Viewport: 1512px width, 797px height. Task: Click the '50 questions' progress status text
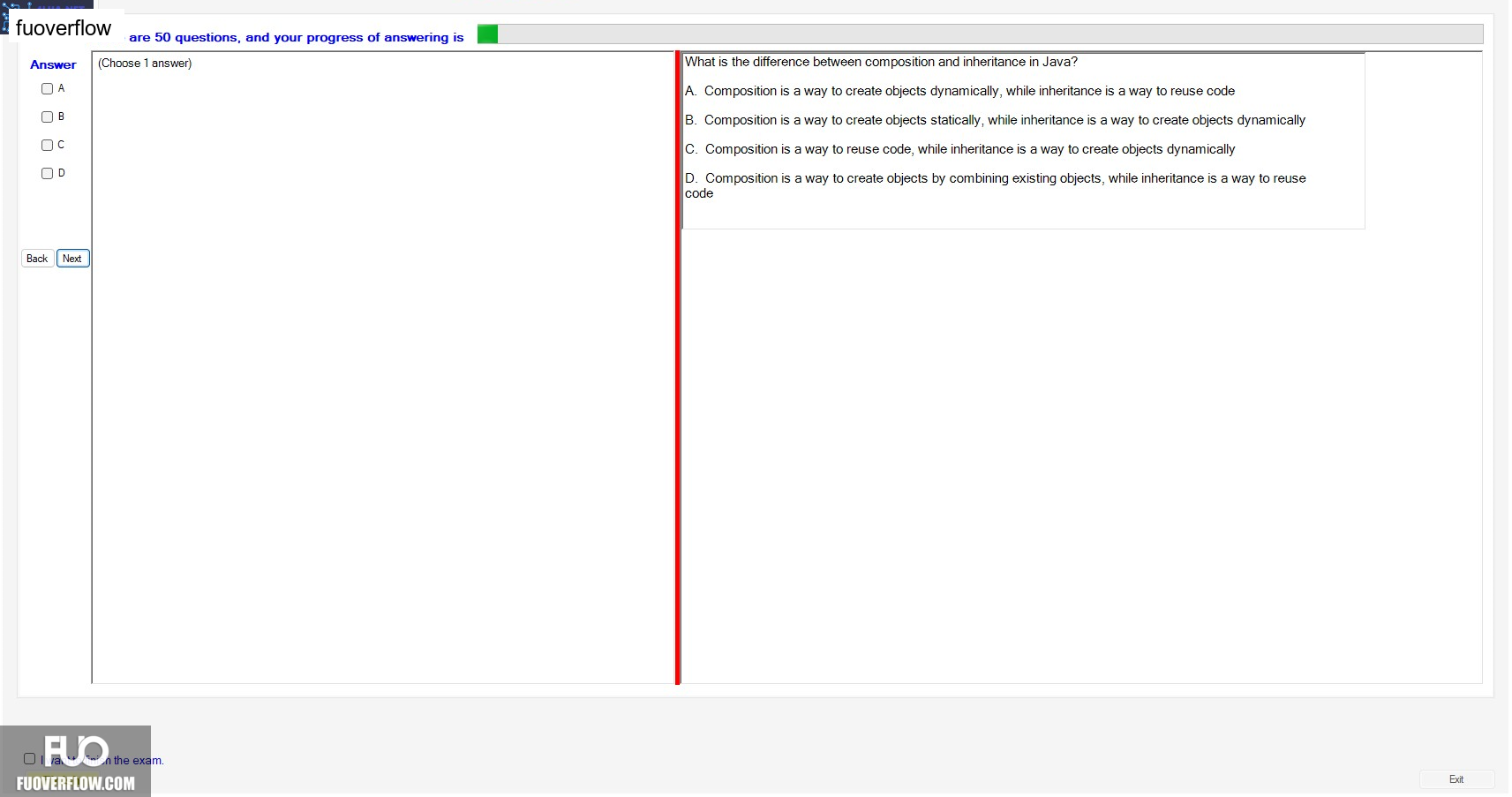pos(296,37)
